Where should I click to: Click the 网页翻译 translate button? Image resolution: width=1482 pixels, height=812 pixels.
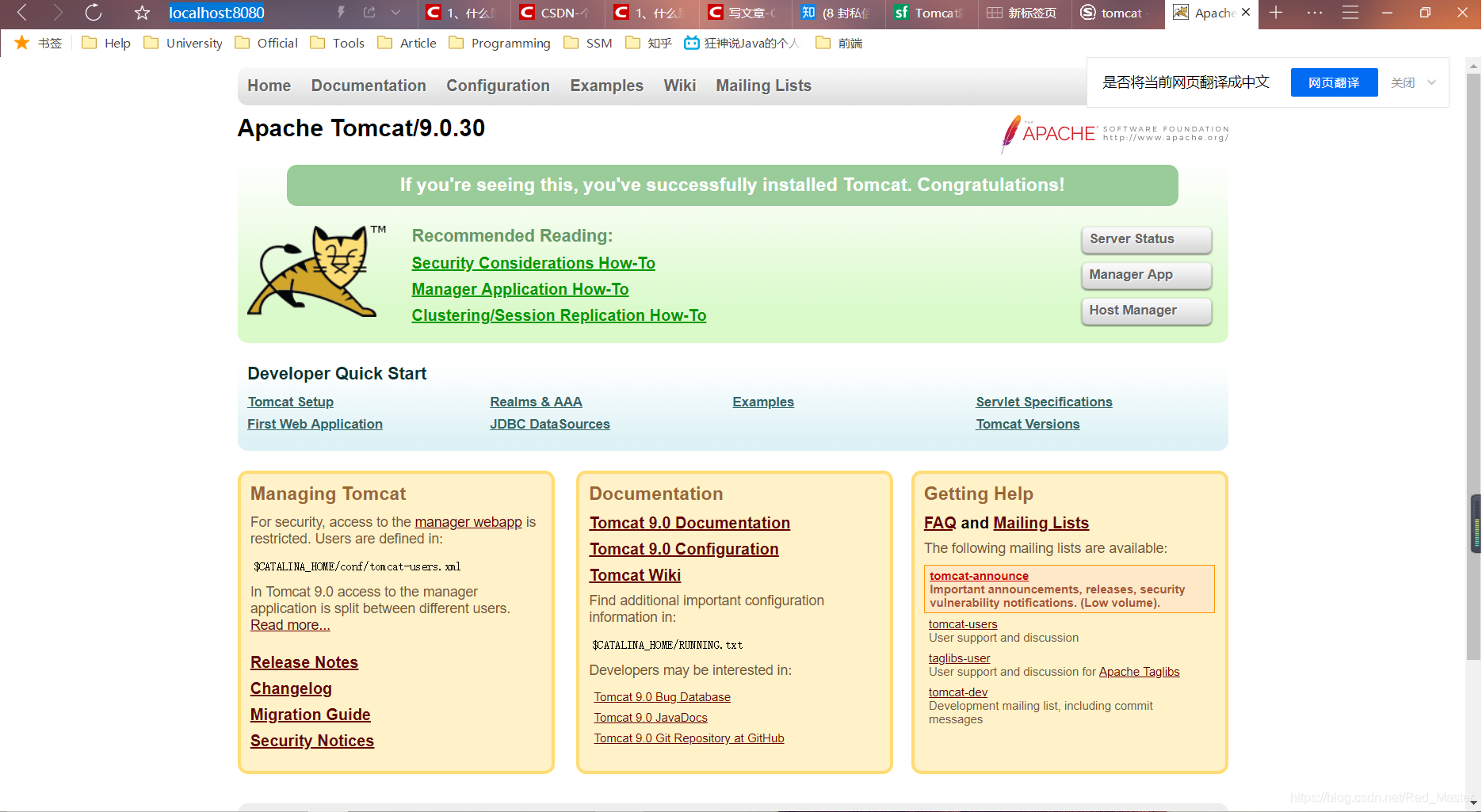[1334, 82]
